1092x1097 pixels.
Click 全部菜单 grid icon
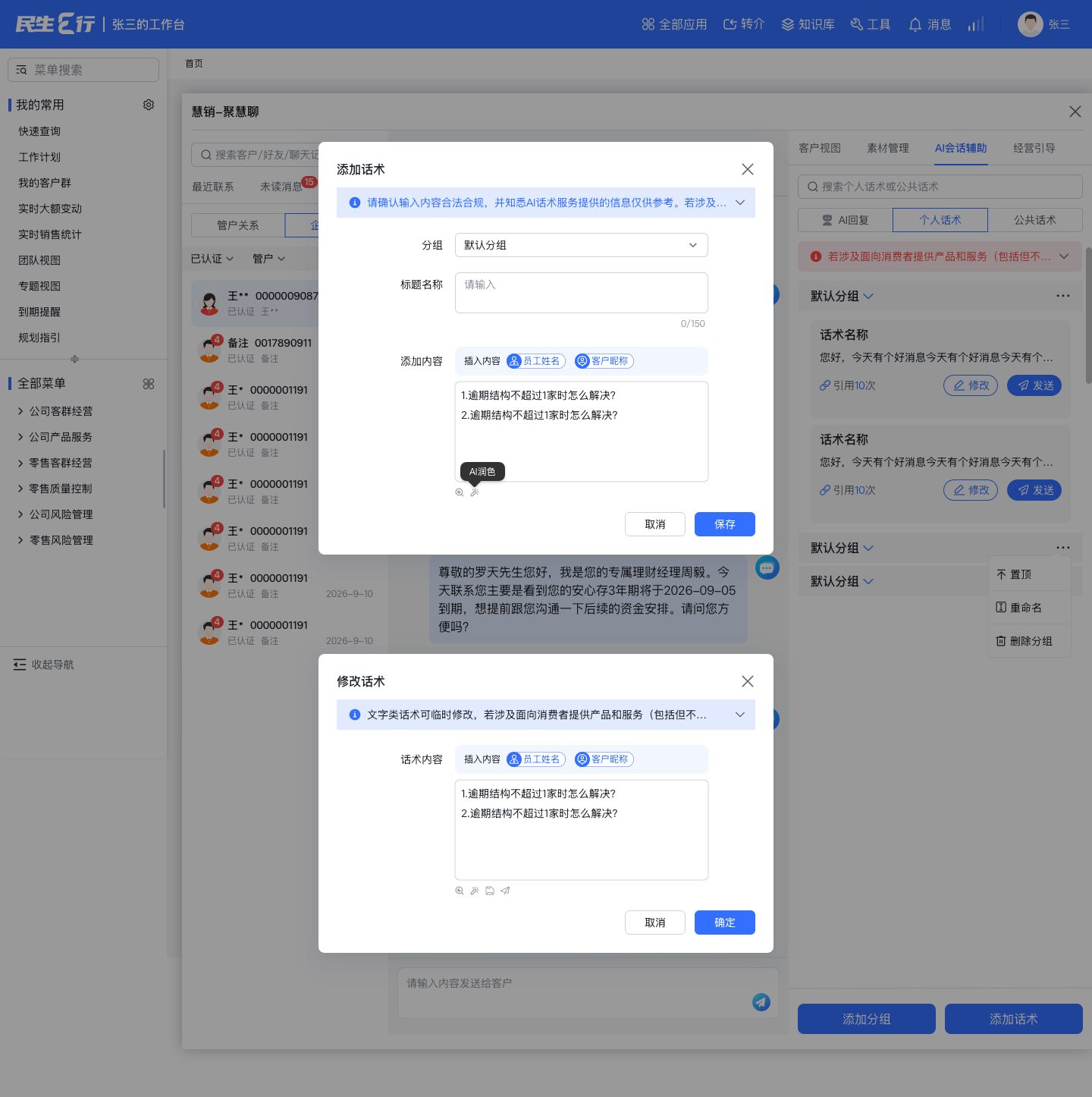tap(149, 384)
